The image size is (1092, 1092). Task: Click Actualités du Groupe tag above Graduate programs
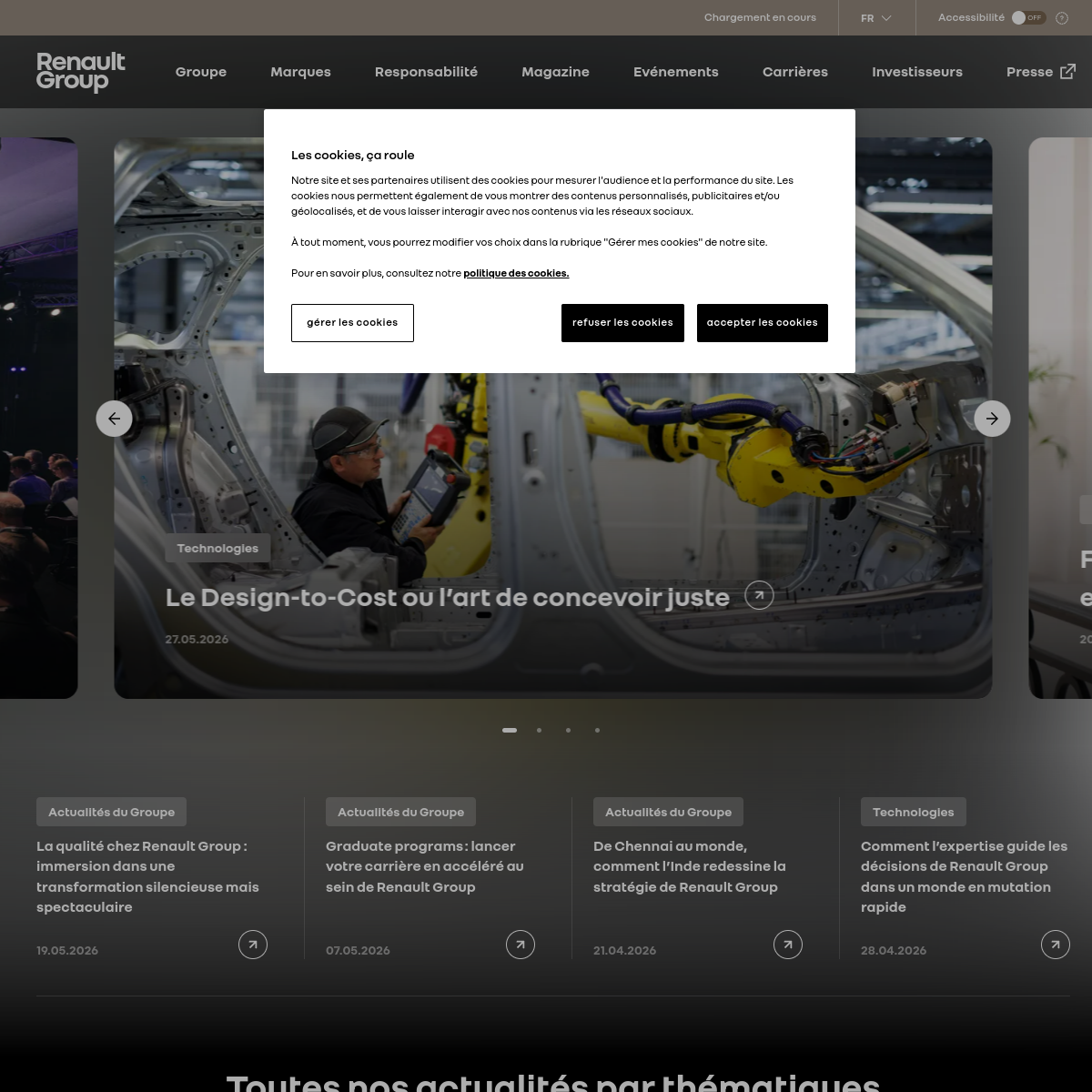pos(400,812)
